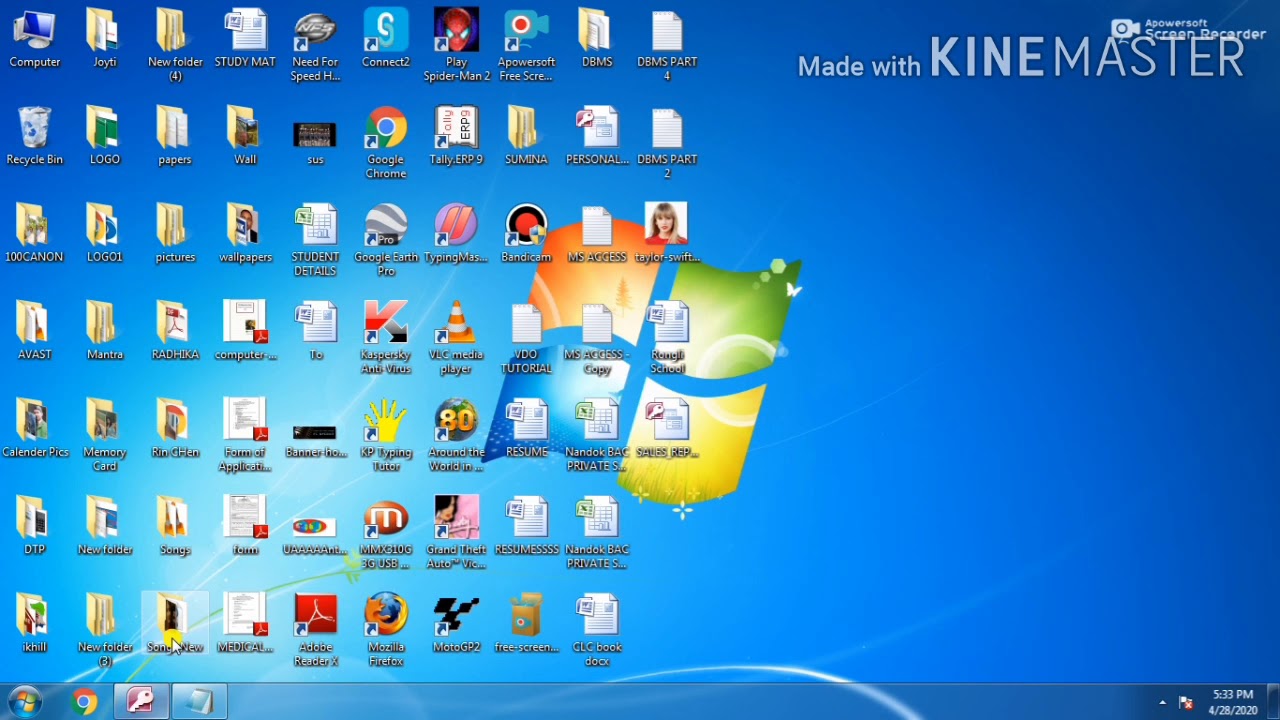Select the AVAST folder
This screenshot has width=1280, height=720.
pos(35,331)
